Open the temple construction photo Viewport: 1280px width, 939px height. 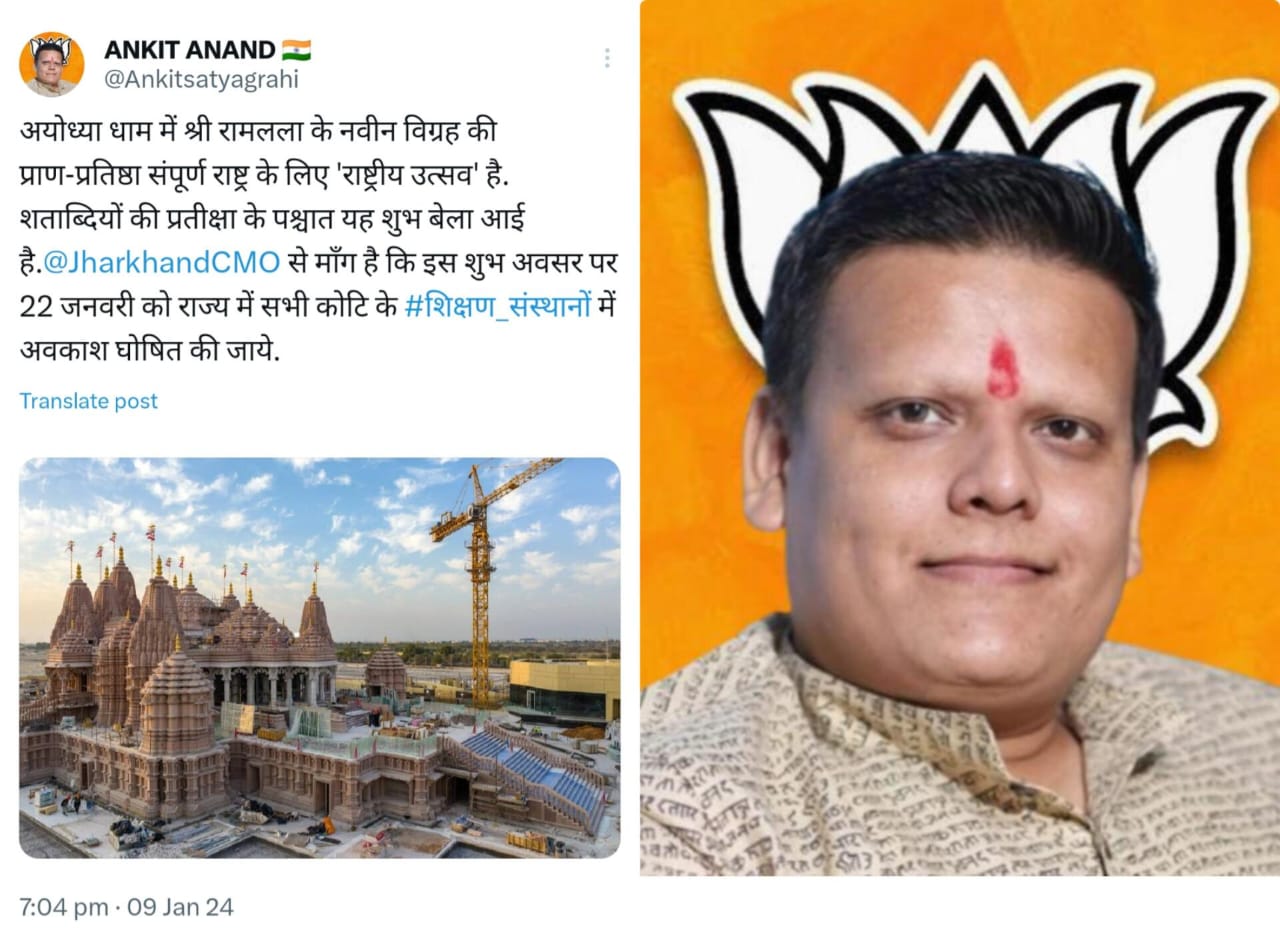coord(319,658)
